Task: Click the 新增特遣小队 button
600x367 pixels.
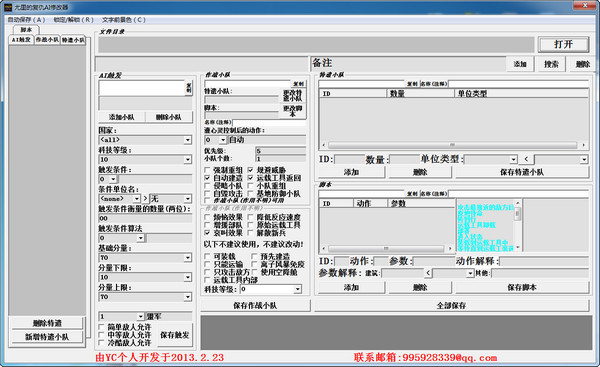Action: pyautogui.click(x=47, y=337)
